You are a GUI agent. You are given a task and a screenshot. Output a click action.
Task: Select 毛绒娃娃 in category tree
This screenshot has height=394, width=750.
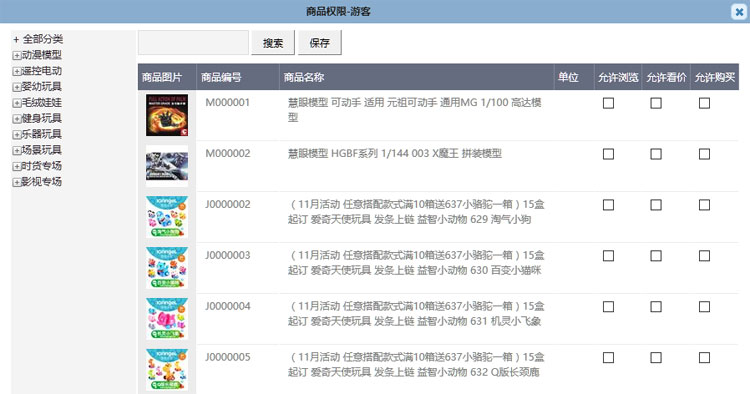[42, 102]
